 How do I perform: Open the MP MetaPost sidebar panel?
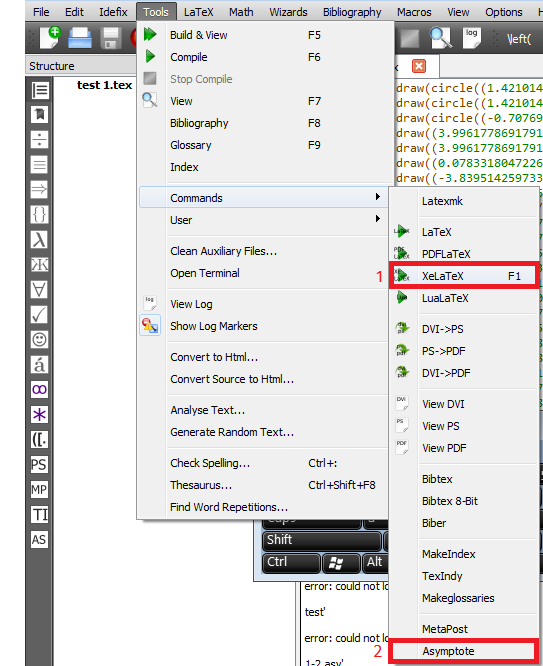40,490
